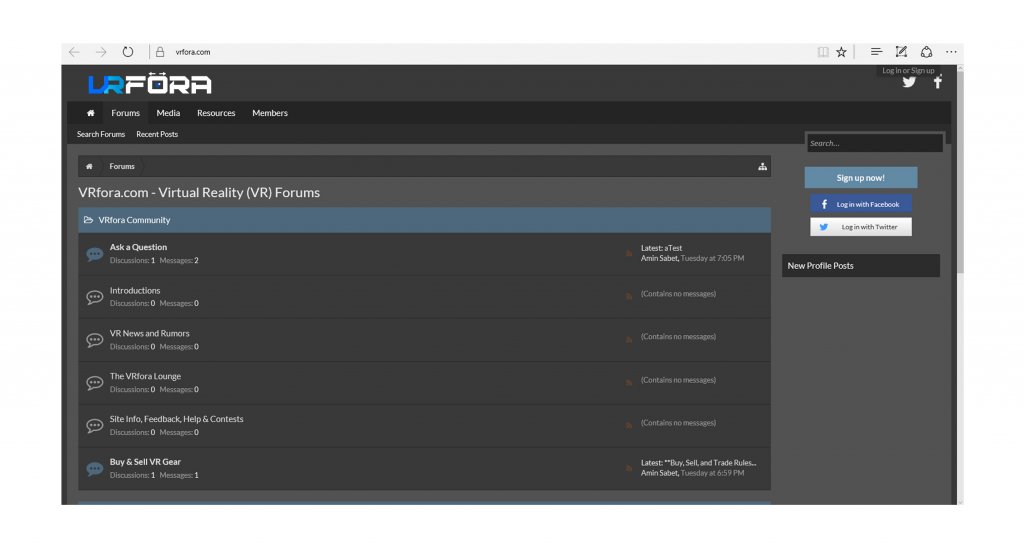Open browser more options ellipsis
This screenshot has height=549, width=1024.
pyautogui.click(x=951, y=52)
